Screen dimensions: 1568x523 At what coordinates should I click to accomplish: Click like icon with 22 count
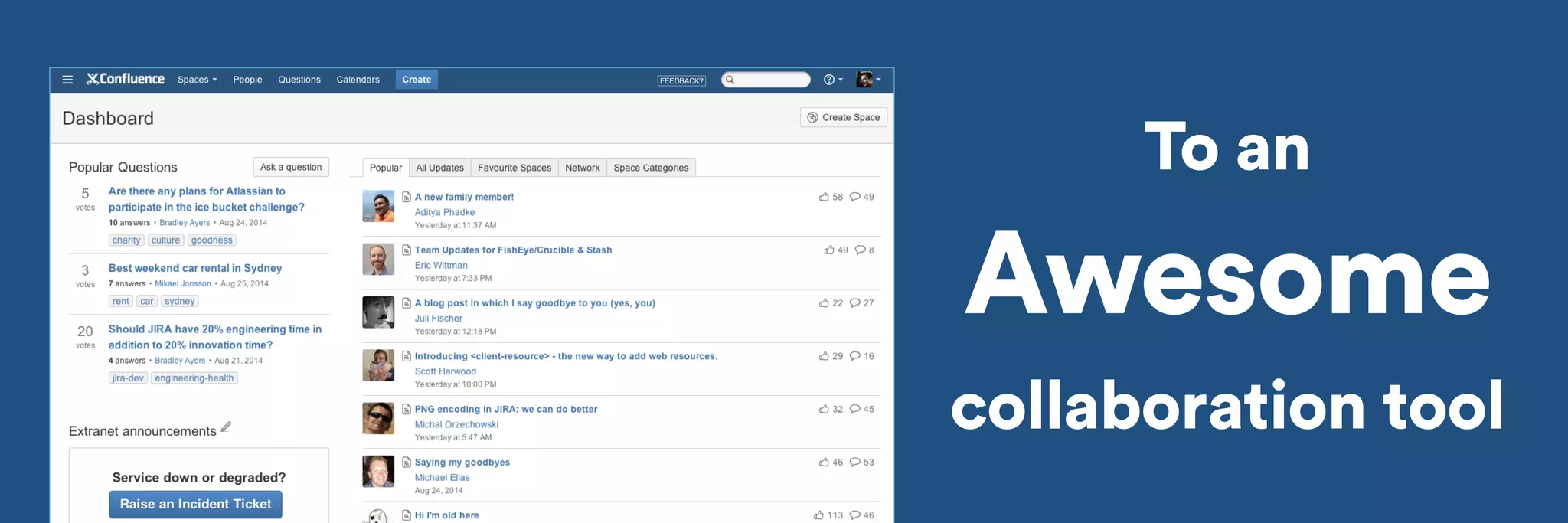pyautogui.click(x=824, y=303)
